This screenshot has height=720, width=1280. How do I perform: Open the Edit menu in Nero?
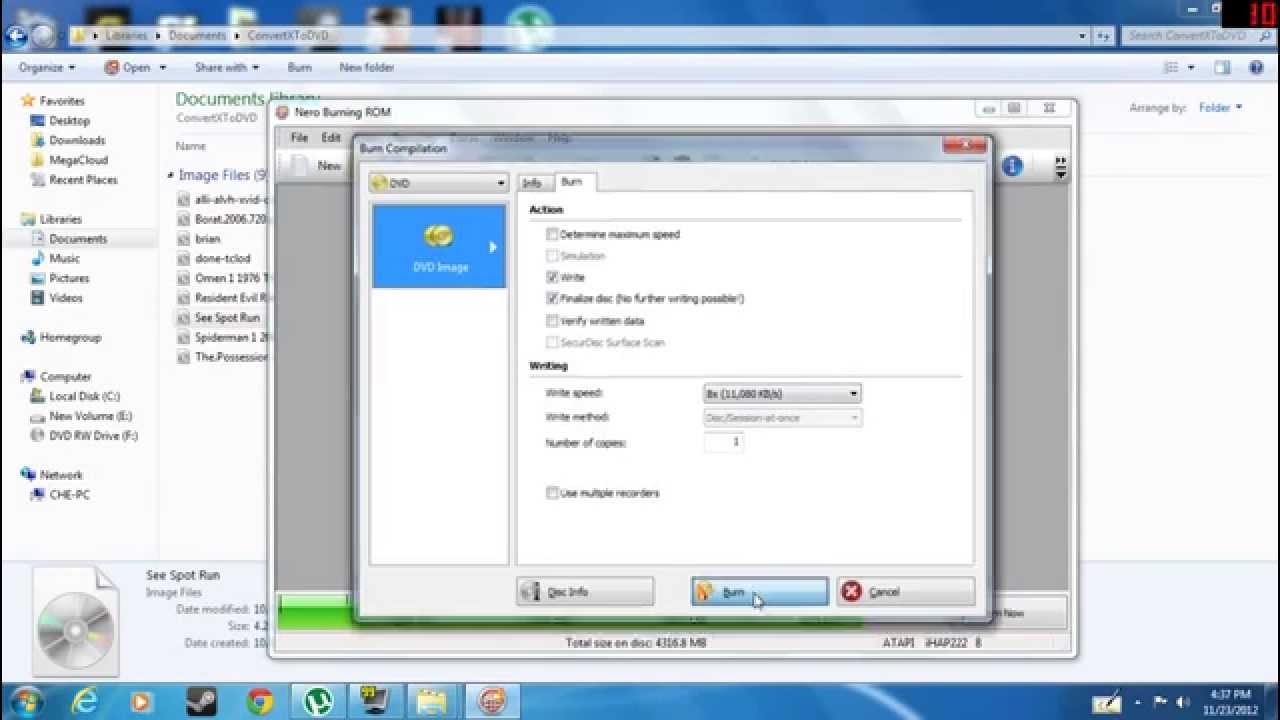pos(331,138)
